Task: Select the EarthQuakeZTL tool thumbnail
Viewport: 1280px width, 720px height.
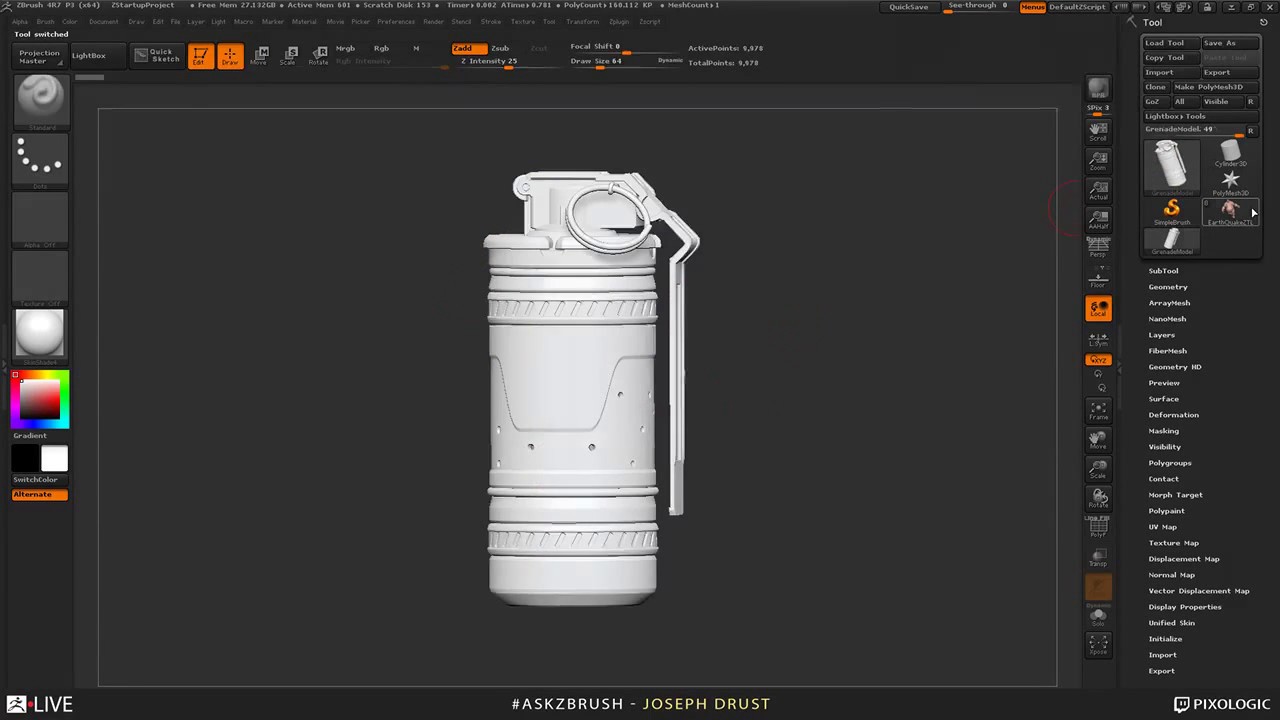Action: (x=1230, y=210)
